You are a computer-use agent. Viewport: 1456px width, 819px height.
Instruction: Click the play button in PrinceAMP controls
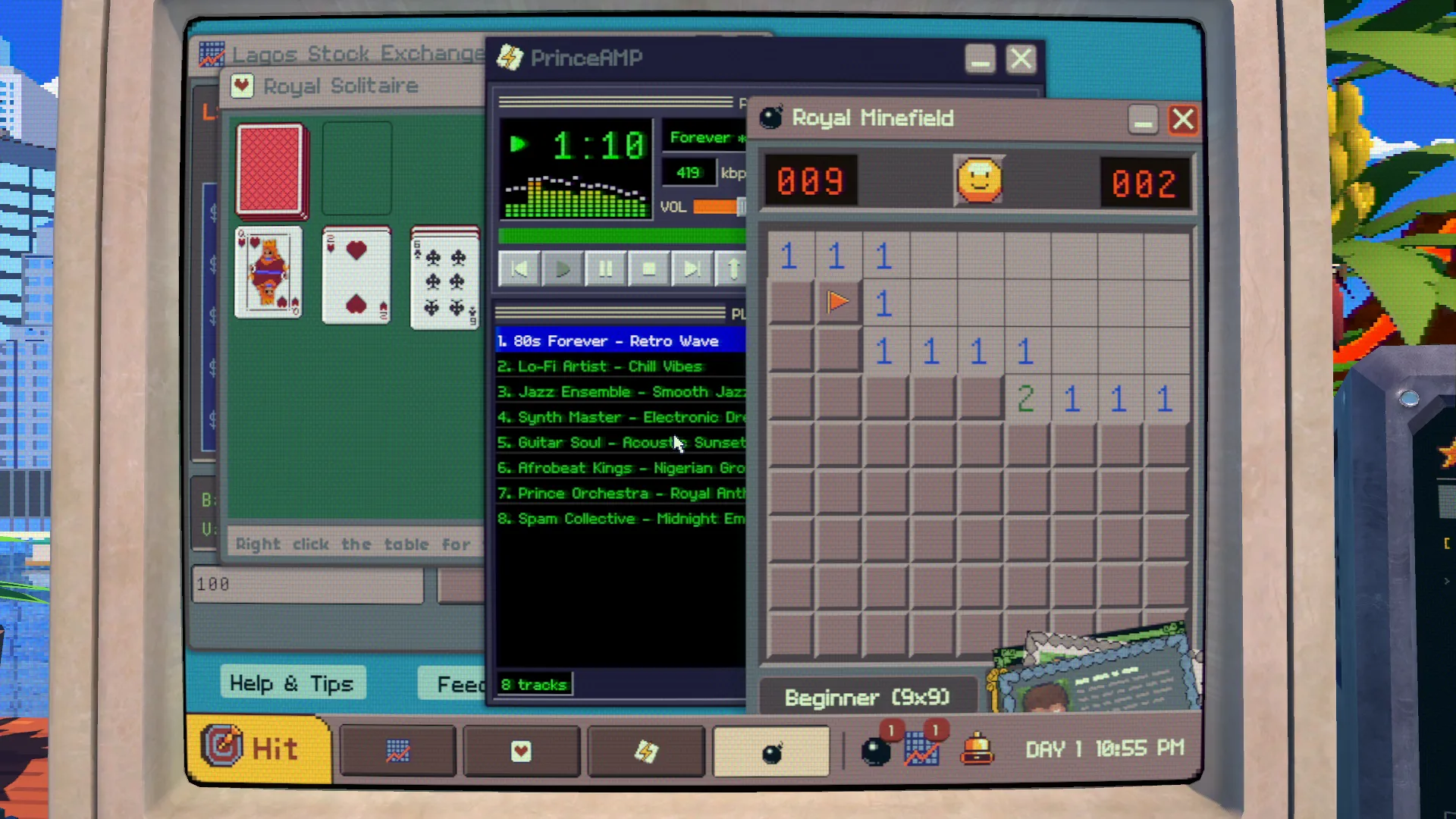562,268
